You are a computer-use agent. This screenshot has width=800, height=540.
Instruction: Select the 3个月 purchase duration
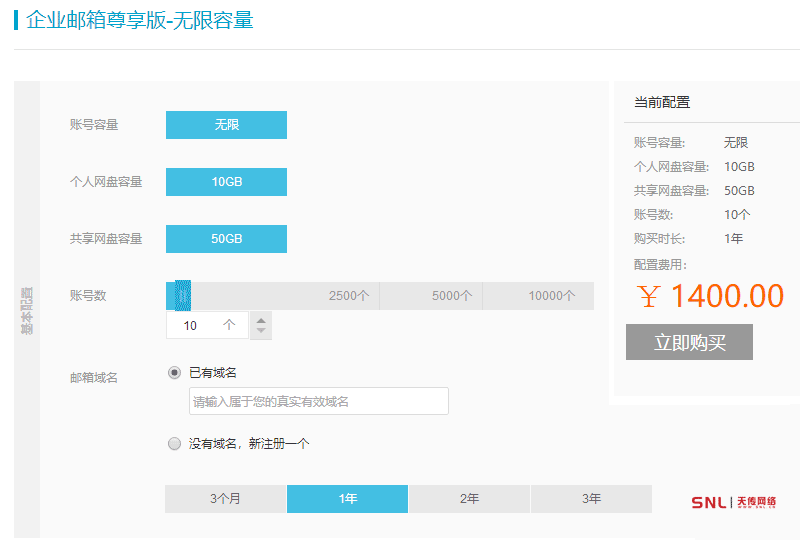[x=225, y=499]
